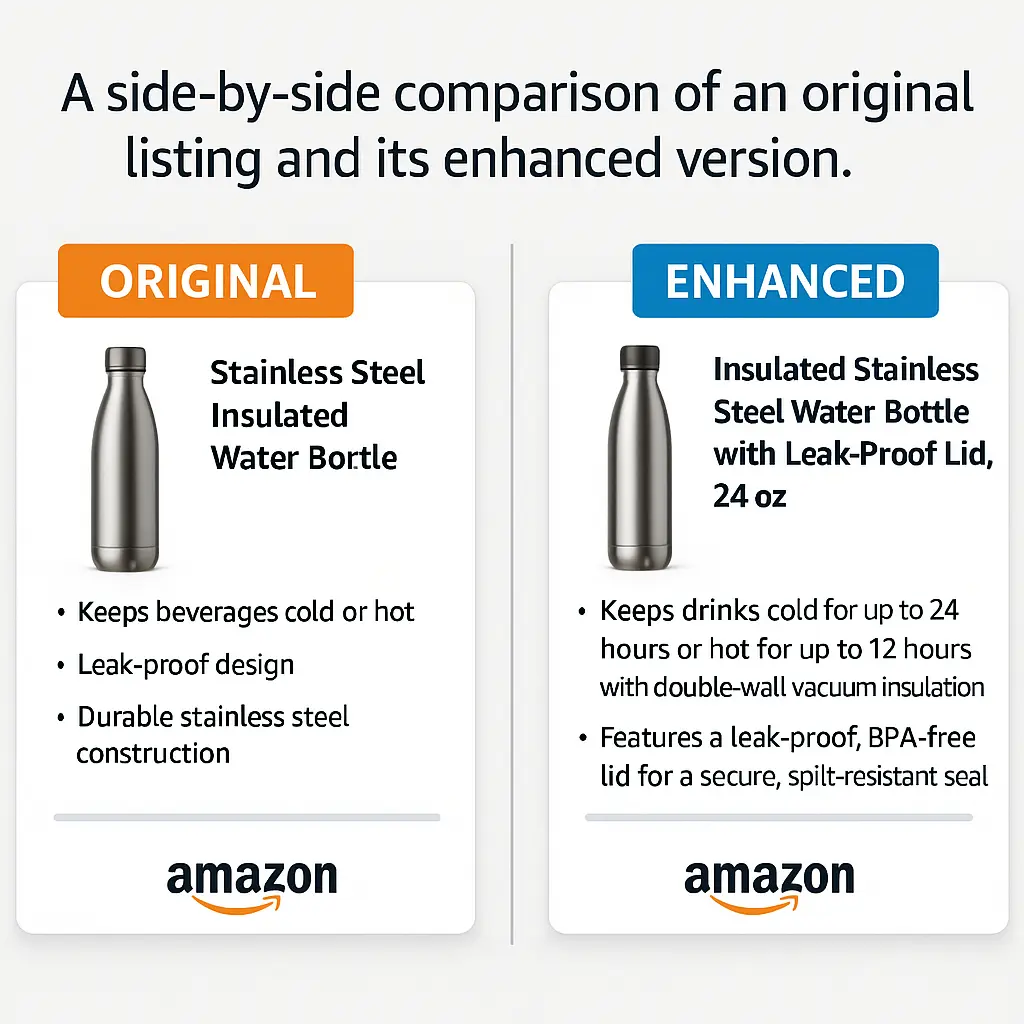1024x1024 pixels.
Task: Select the "Keeps beverages cold or hot" bullet
Action: 246,612
